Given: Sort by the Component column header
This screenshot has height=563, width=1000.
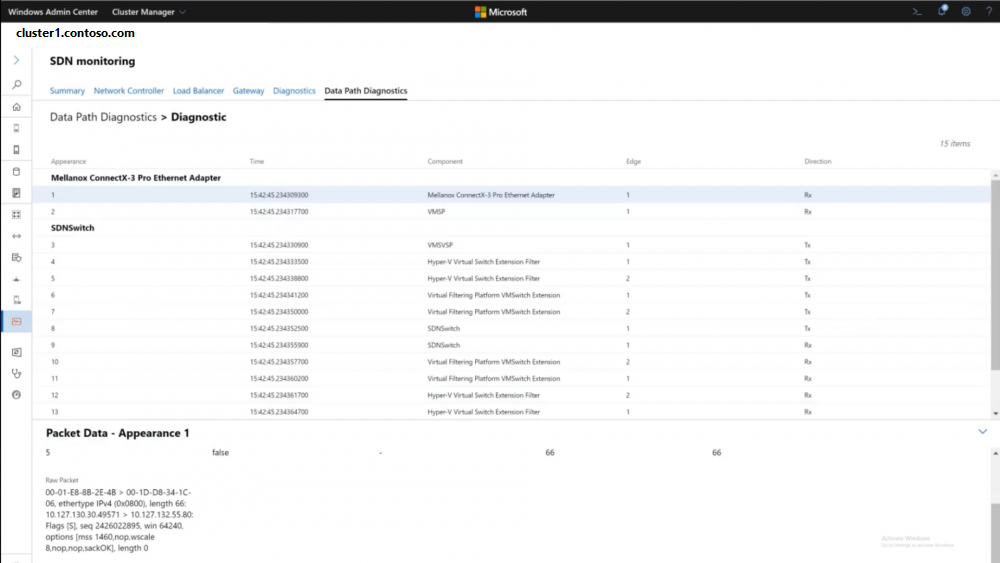Looking at the screenshot, I should coord(445,161).
